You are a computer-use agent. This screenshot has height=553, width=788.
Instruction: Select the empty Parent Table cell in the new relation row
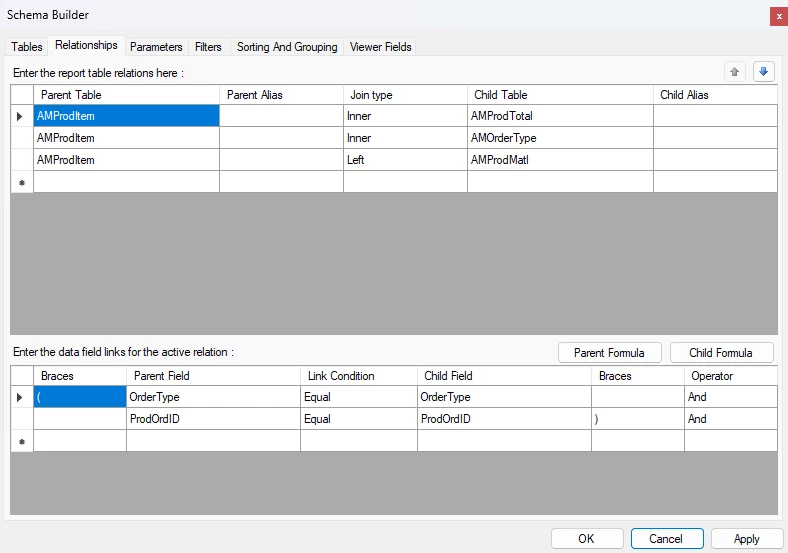tap(127, 182)
